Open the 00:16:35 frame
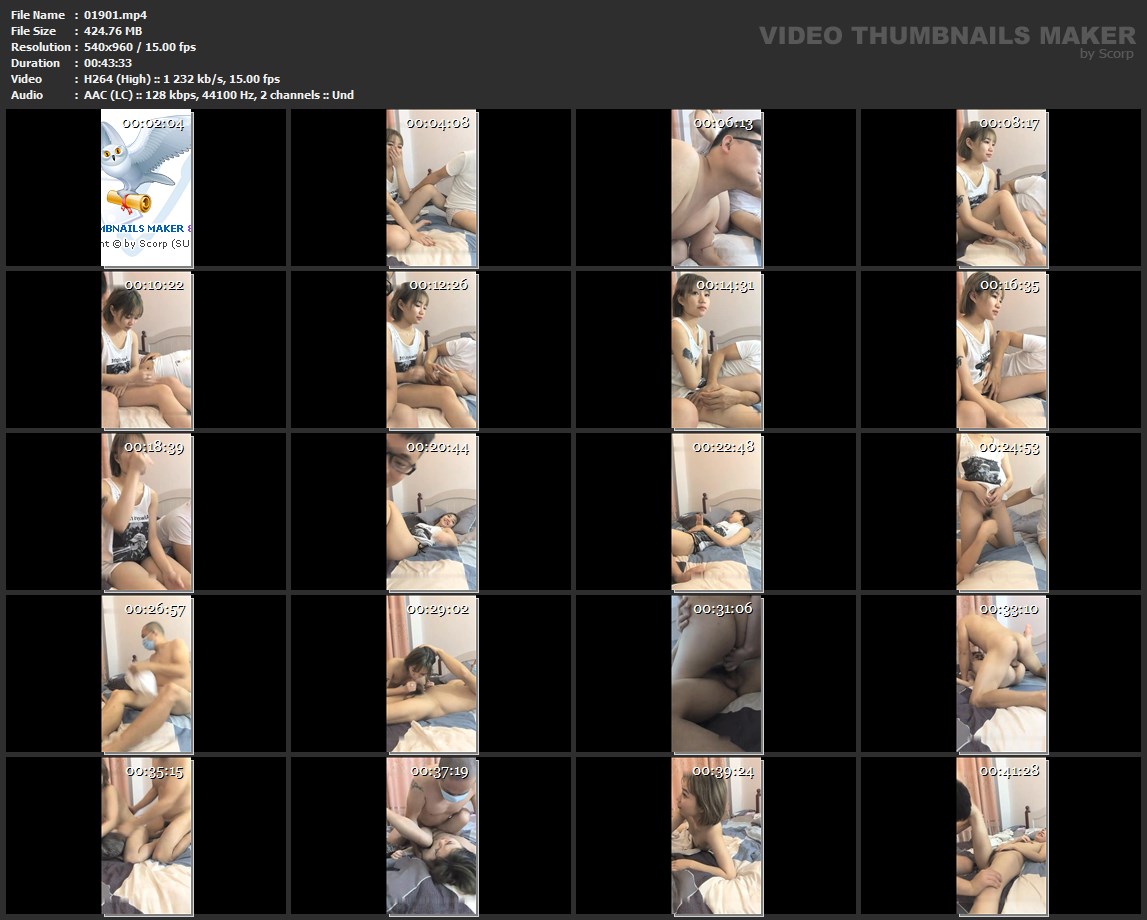Screen dimensions: 1147x920 click(x=1001, y=350)
